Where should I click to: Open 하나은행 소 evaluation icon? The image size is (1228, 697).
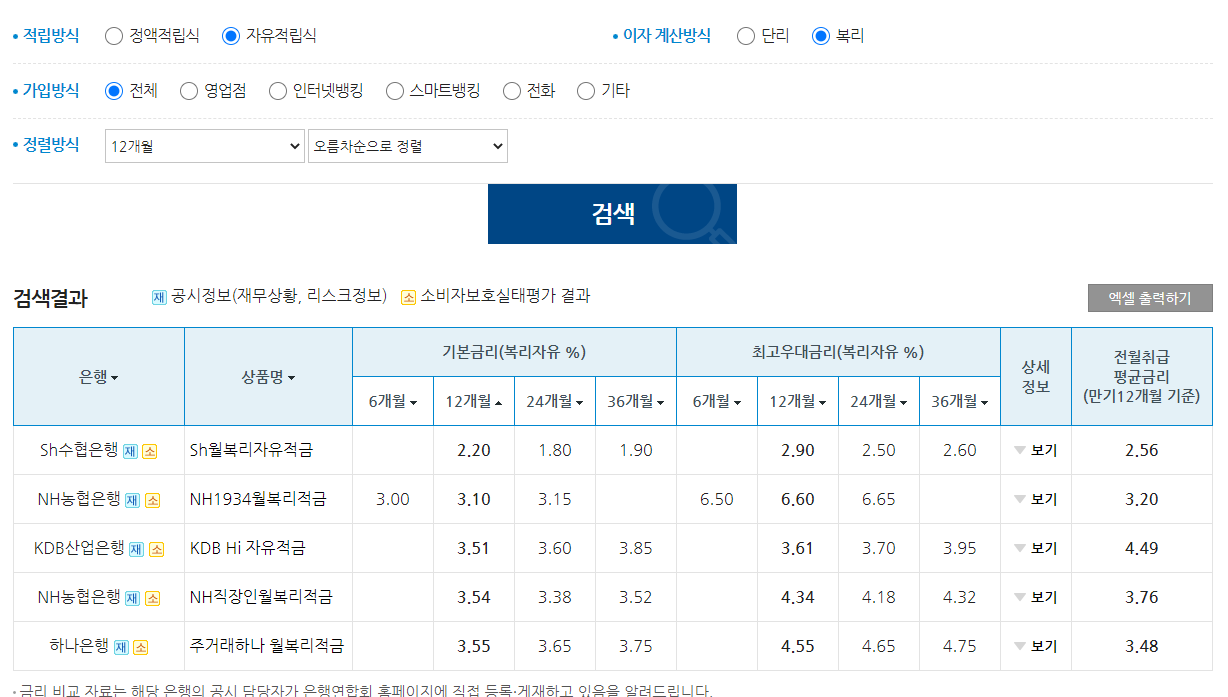click(141, 647)
